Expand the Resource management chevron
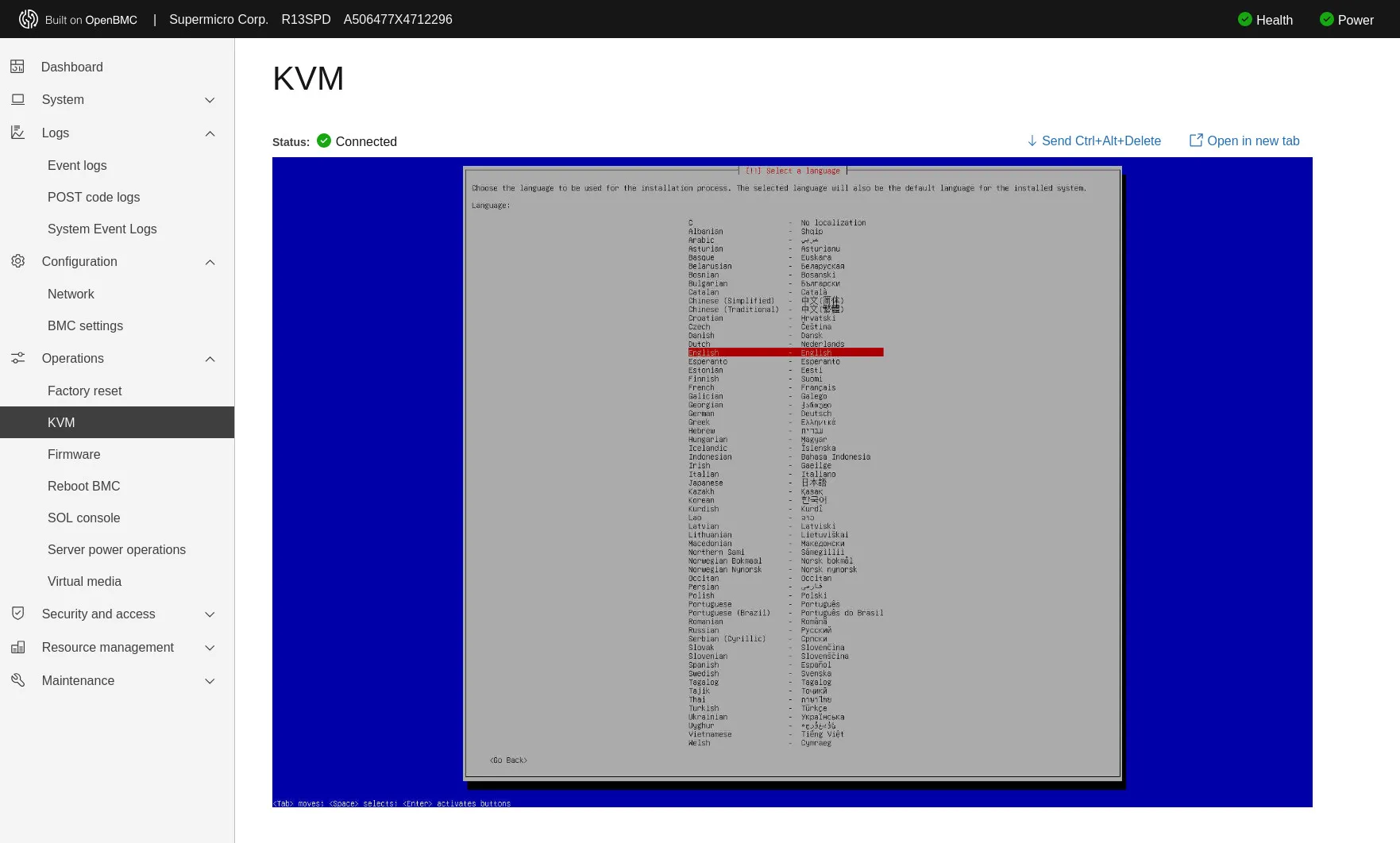 pos(210,648)
